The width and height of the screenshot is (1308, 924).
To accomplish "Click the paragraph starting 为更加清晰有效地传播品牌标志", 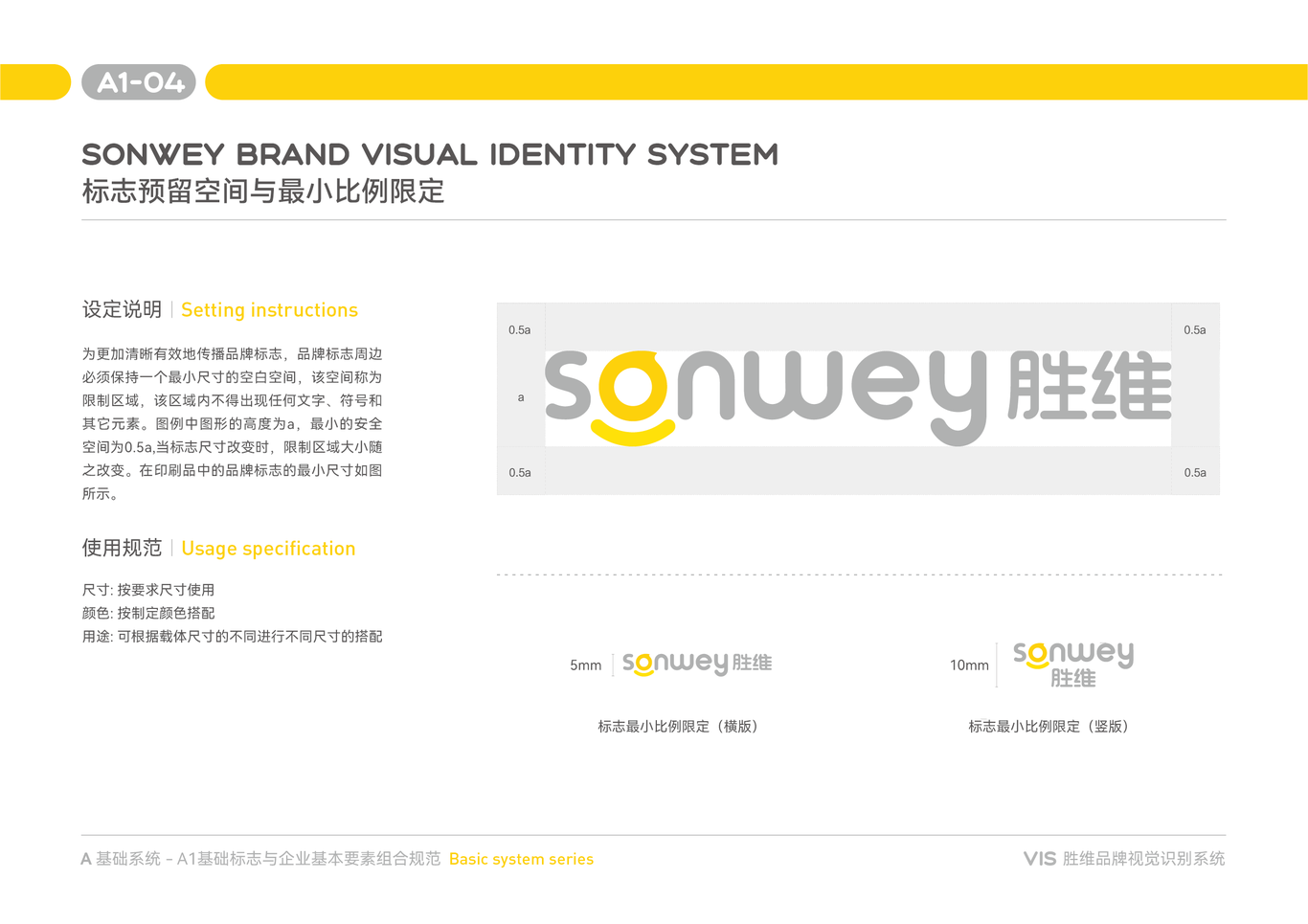I will [232, 424].
